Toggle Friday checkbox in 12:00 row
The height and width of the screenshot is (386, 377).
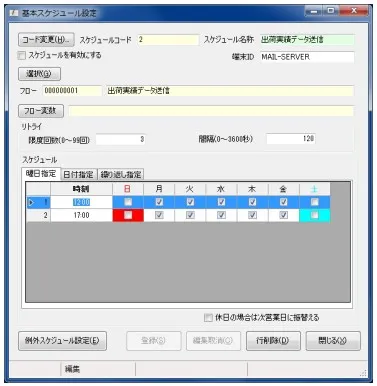coord(284,202)
